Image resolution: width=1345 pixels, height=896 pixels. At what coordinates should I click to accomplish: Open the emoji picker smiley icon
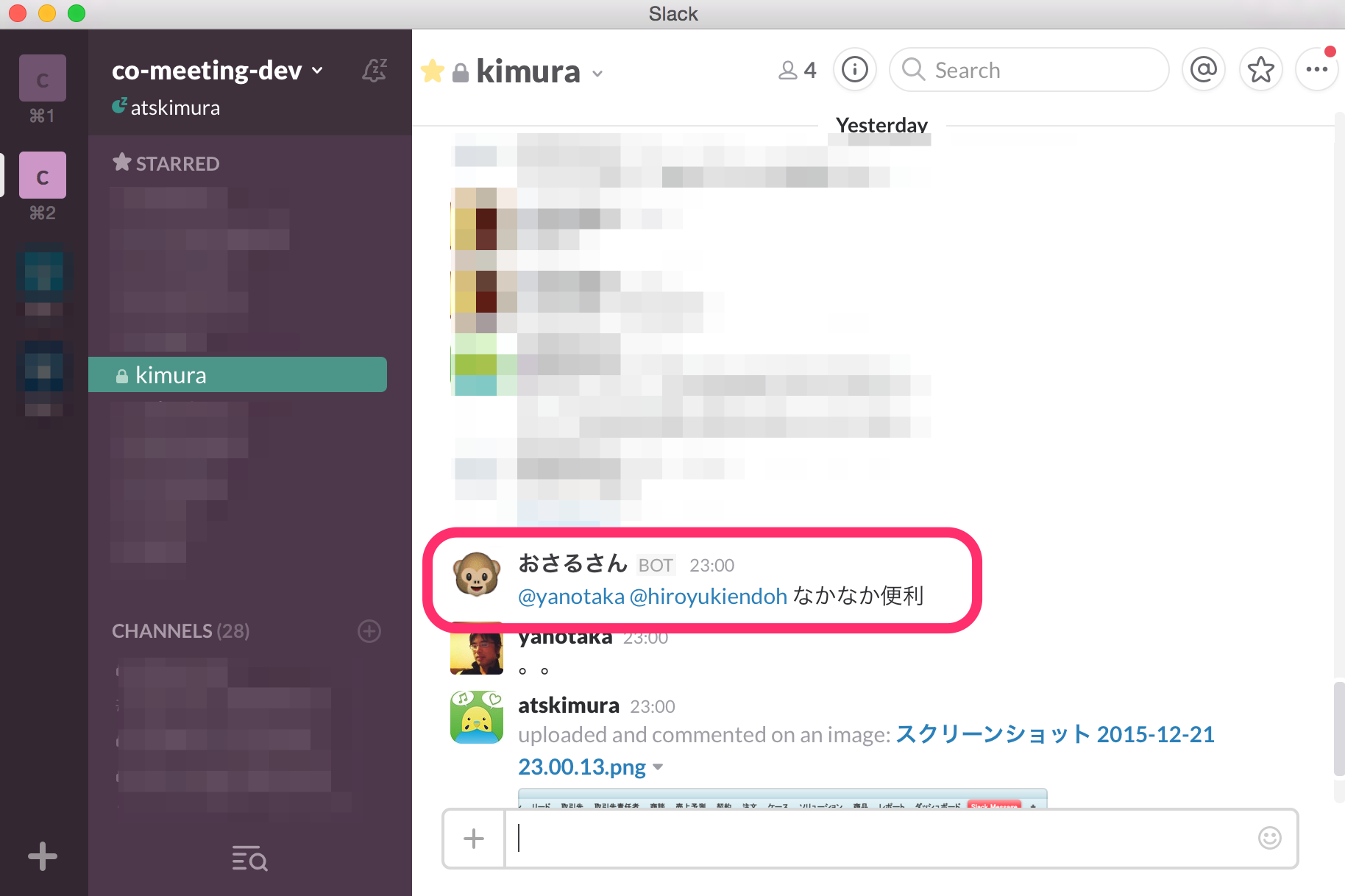click(1270, 838)
